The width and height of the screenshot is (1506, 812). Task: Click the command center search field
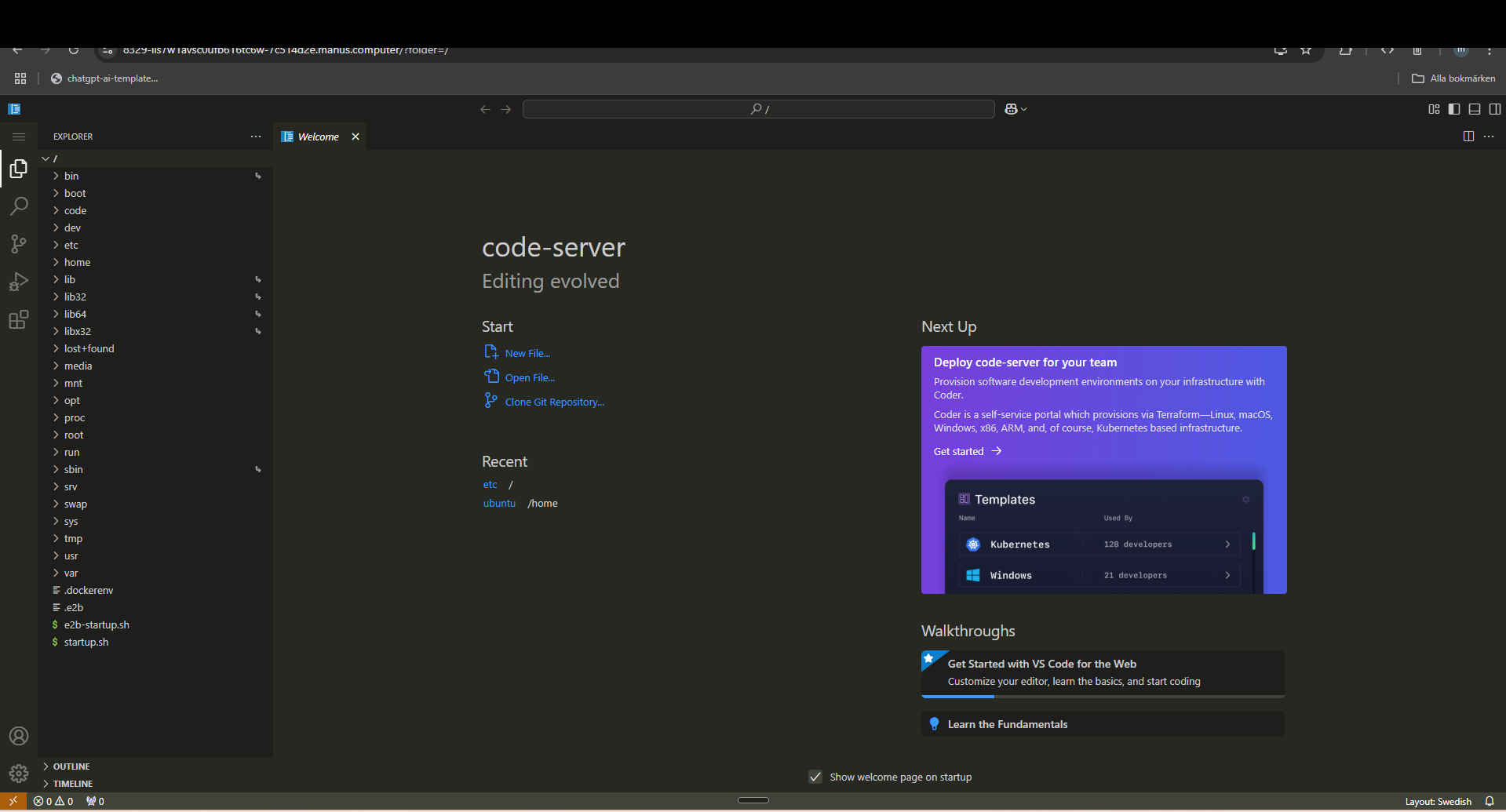758,109
